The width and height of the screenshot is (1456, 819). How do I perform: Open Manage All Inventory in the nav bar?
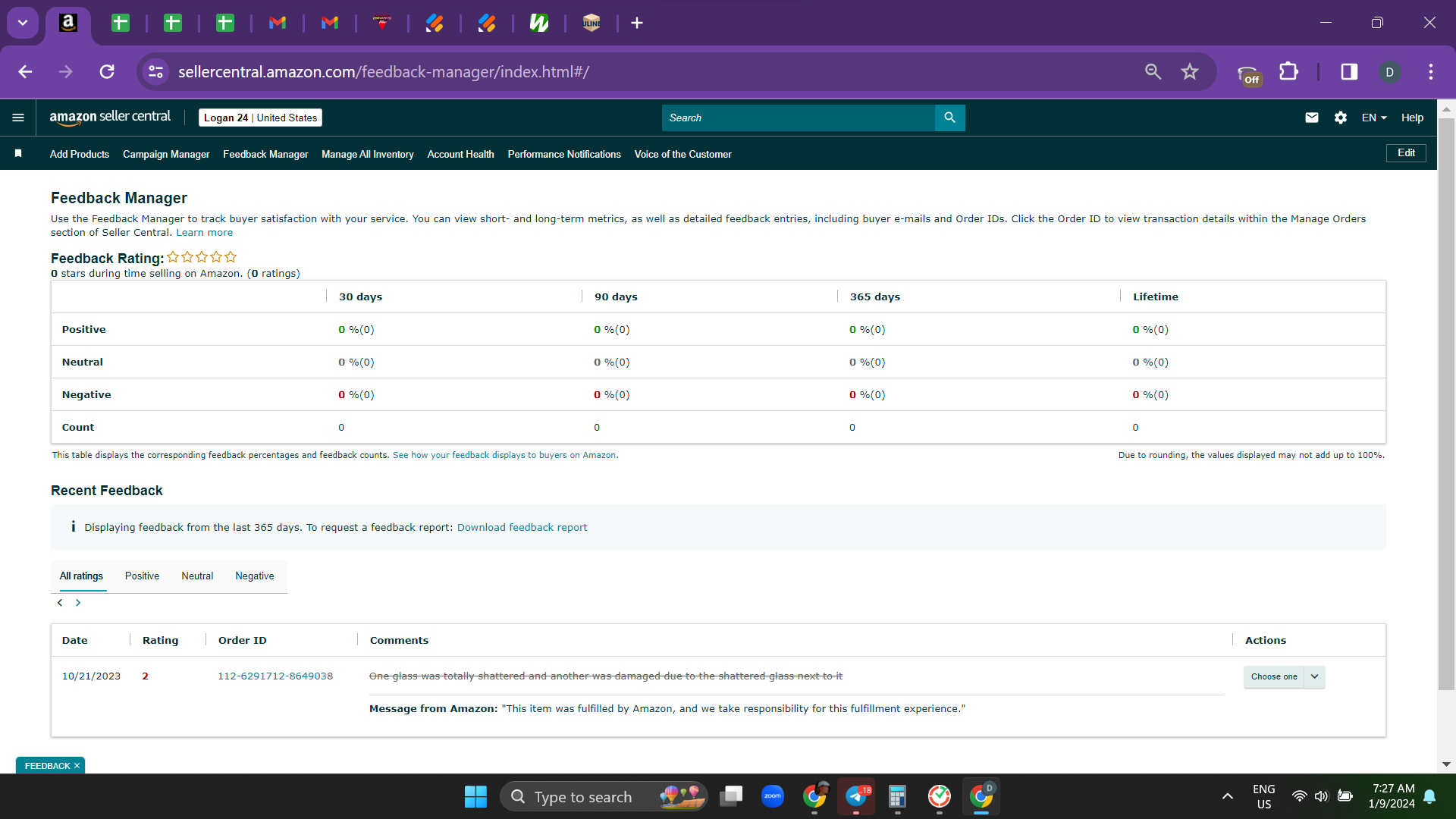[x=368, y=154]
